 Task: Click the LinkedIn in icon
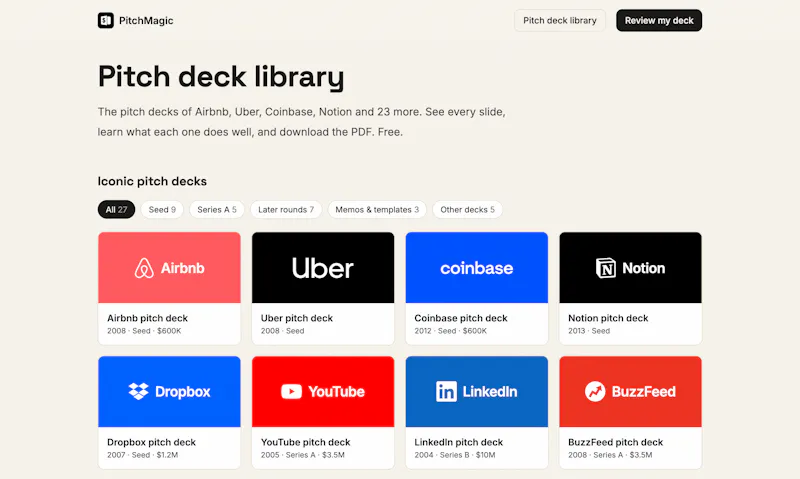[446, 391]
